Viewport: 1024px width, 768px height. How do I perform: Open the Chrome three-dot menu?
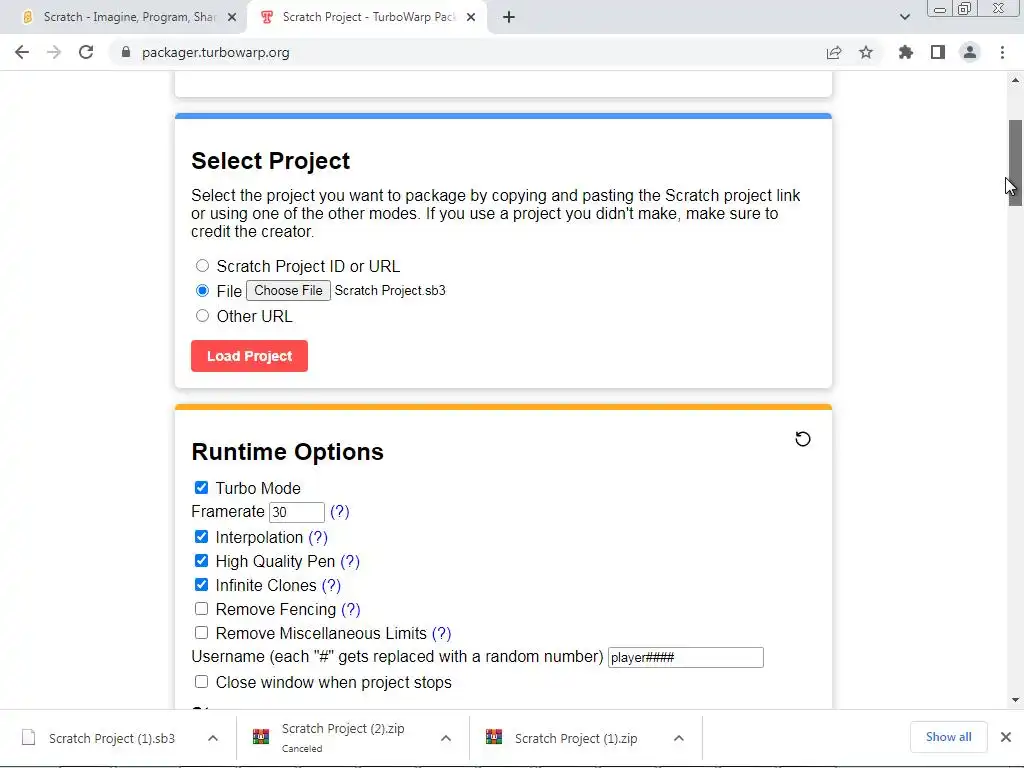click(1002, 52)
